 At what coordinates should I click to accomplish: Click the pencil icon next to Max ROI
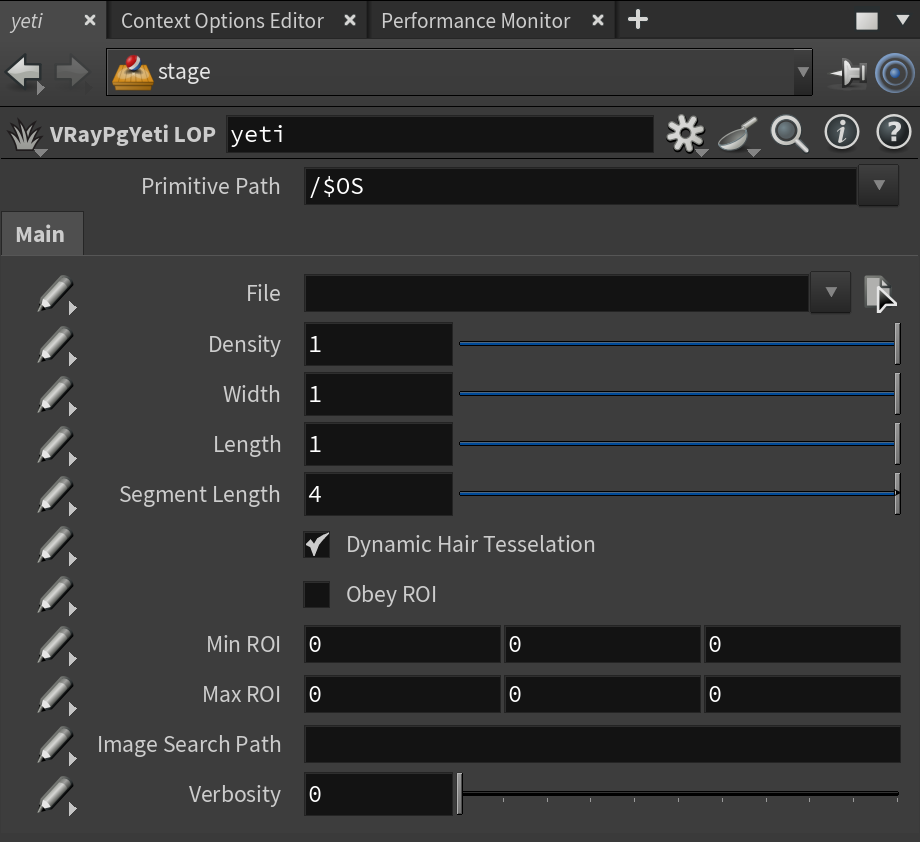[56, 694]
